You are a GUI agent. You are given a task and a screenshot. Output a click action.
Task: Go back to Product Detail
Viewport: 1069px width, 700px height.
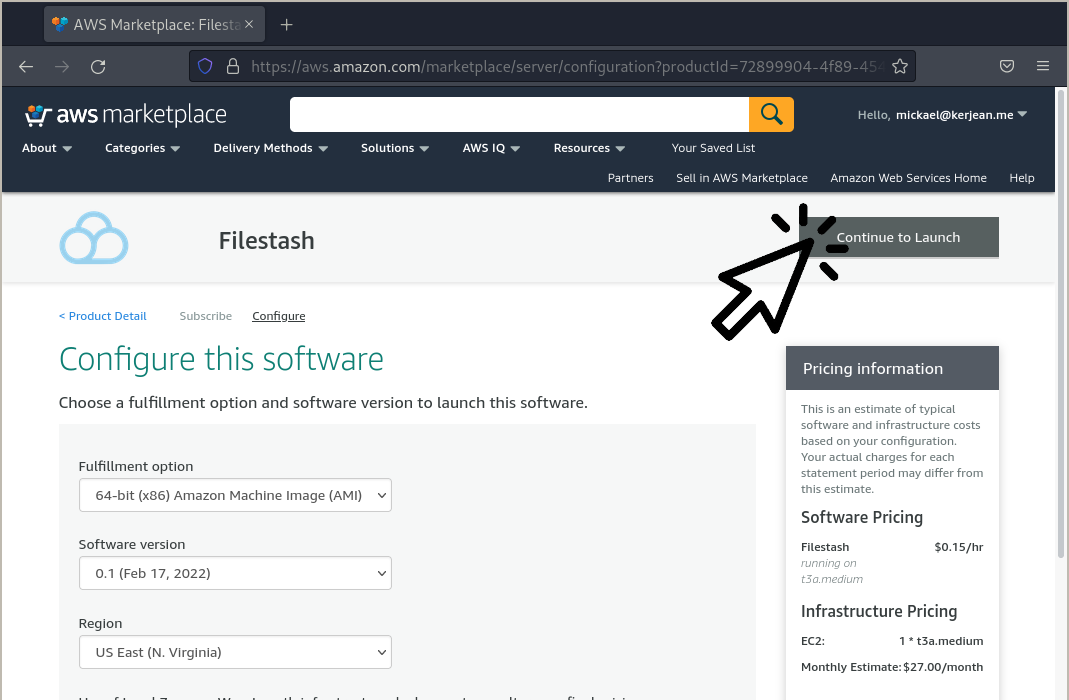click(x=102, y=316)
